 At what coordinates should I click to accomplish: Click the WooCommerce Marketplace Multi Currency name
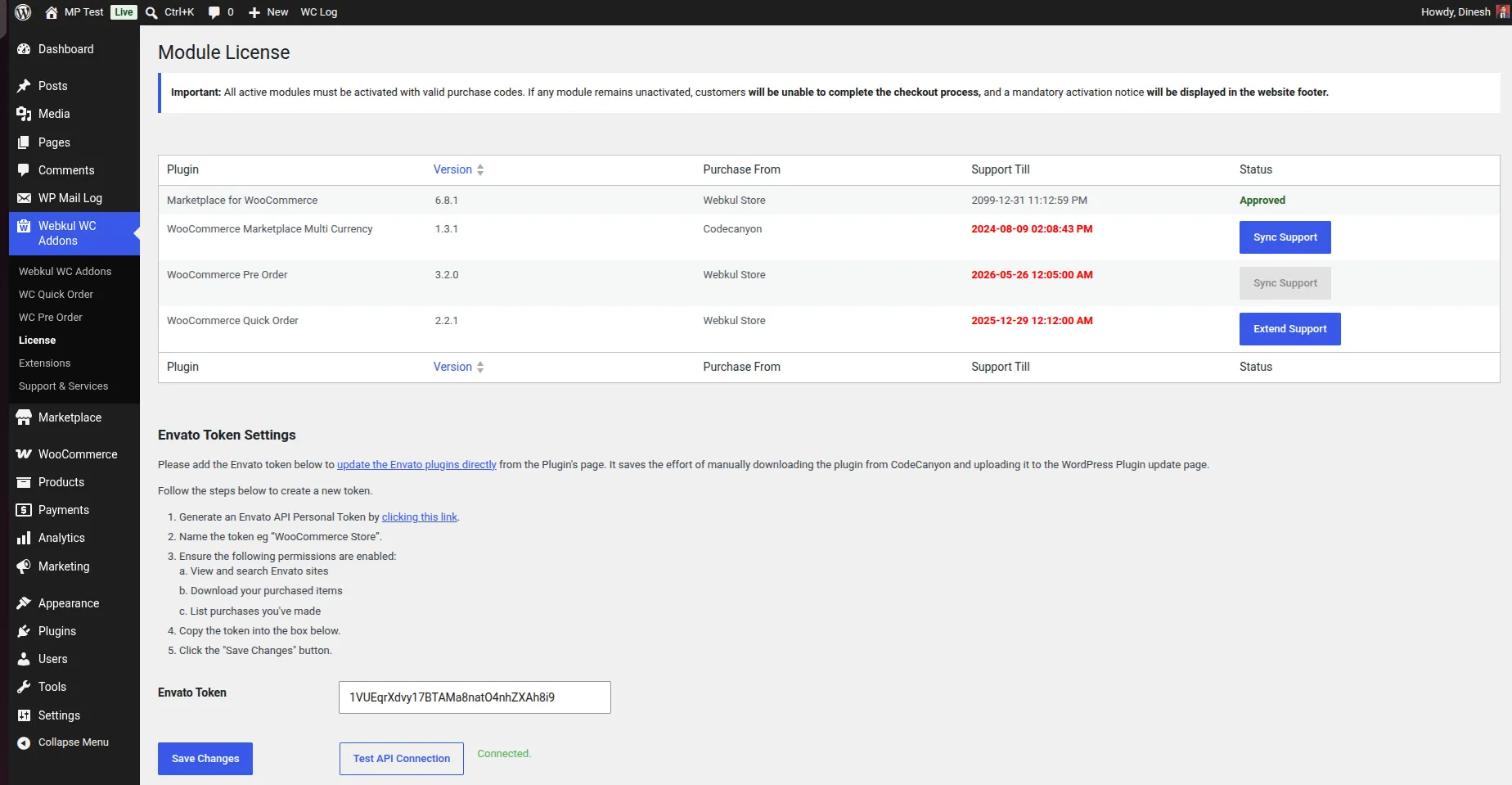pyautogui.click(x=270, y=229)
